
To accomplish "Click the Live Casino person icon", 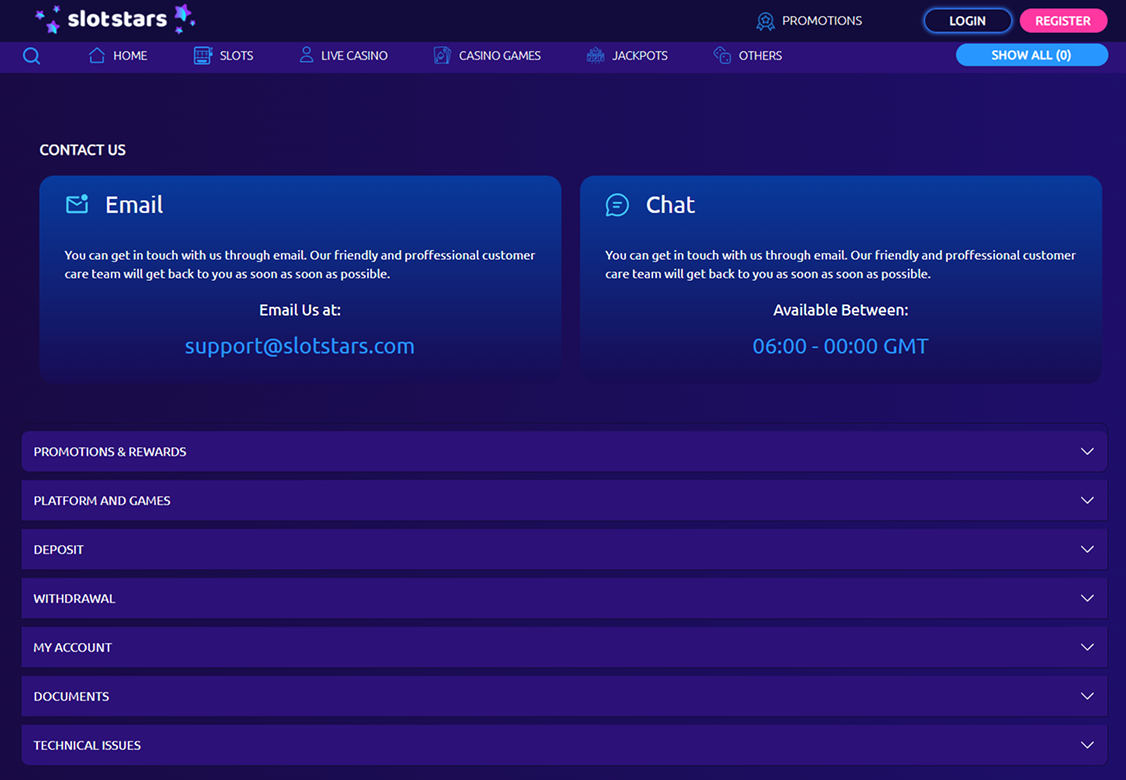I will tap(306, 55).
